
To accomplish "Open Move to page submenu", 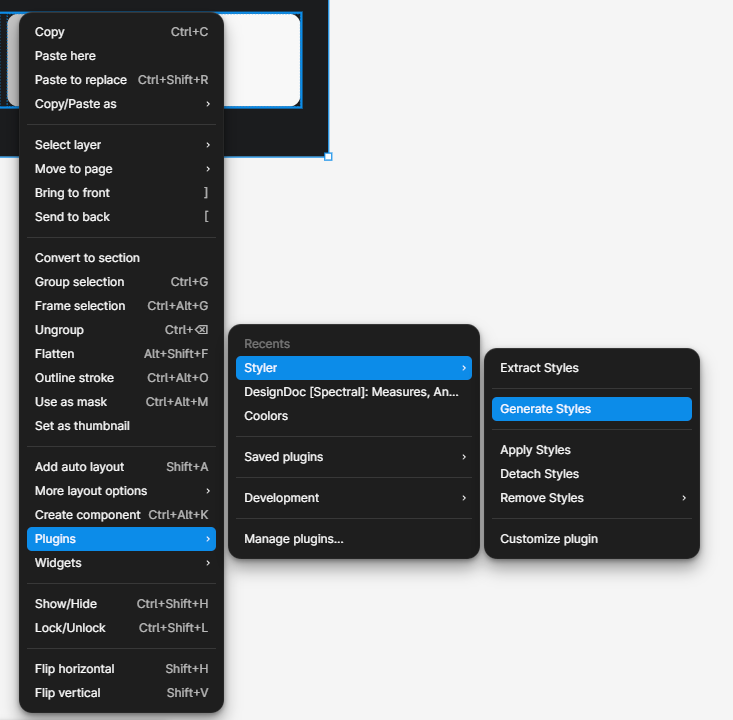I will pos(121,169).
